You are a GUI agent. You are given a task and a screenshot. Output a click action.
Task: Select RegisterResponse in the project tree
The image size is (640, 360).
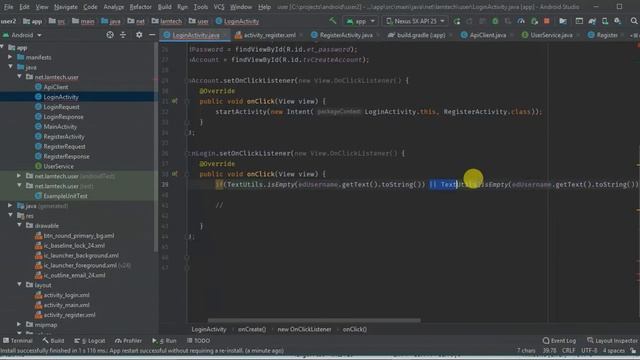(67, 156)
